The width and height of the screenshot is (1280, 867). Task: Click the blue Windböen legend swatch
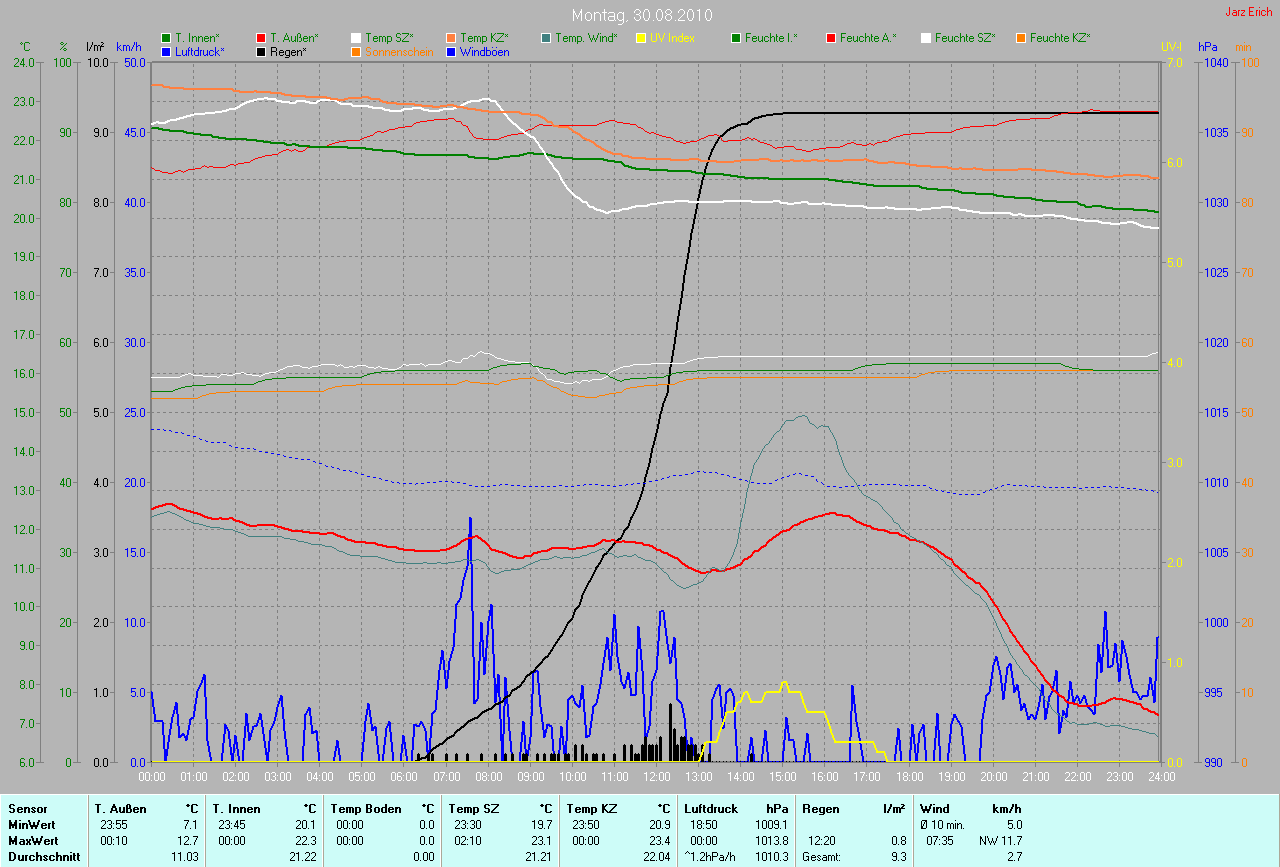(x=451, y=51)
